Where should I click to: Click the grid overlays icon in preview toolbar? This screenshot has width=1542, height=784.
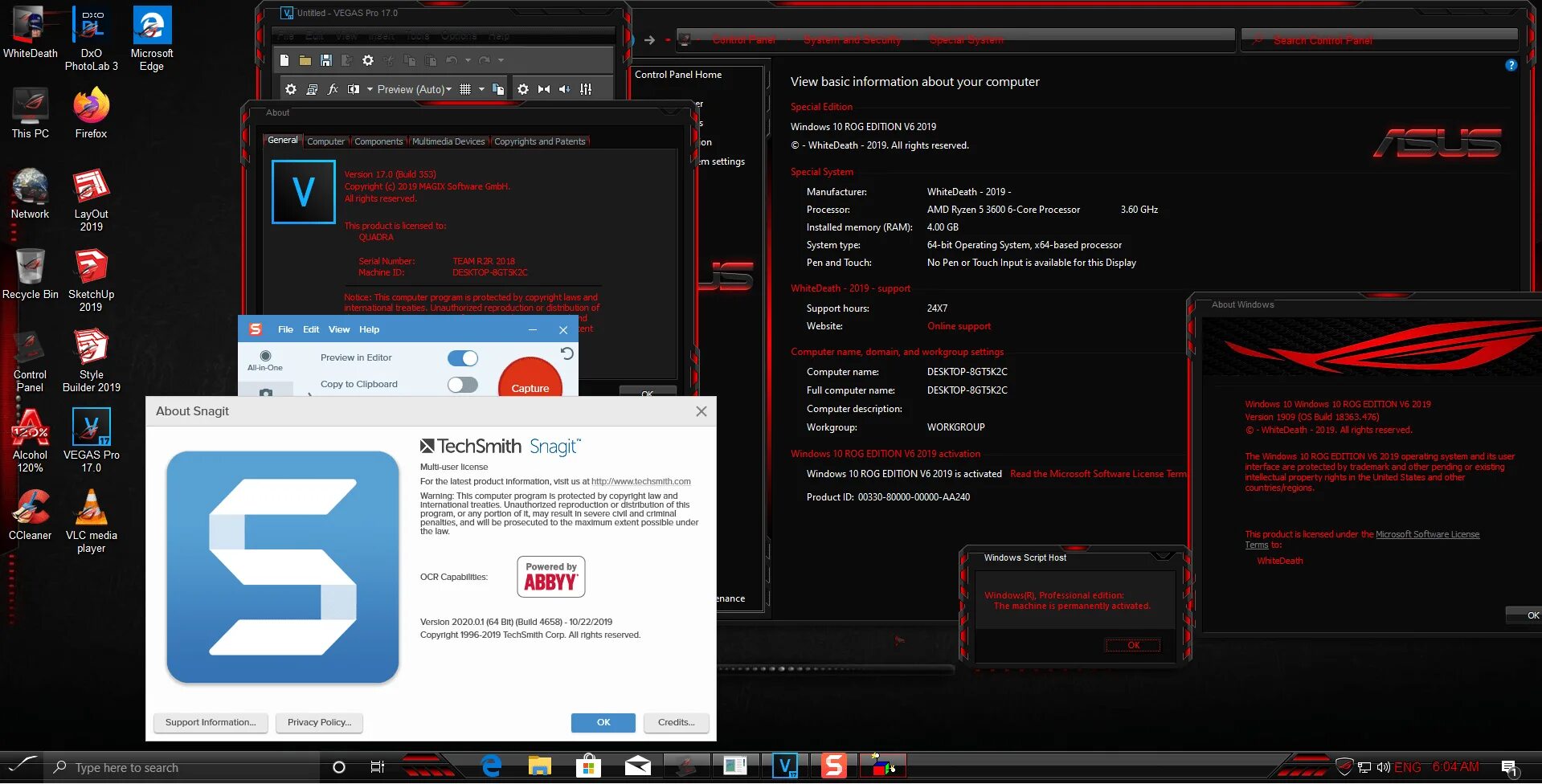pos(465,89)
